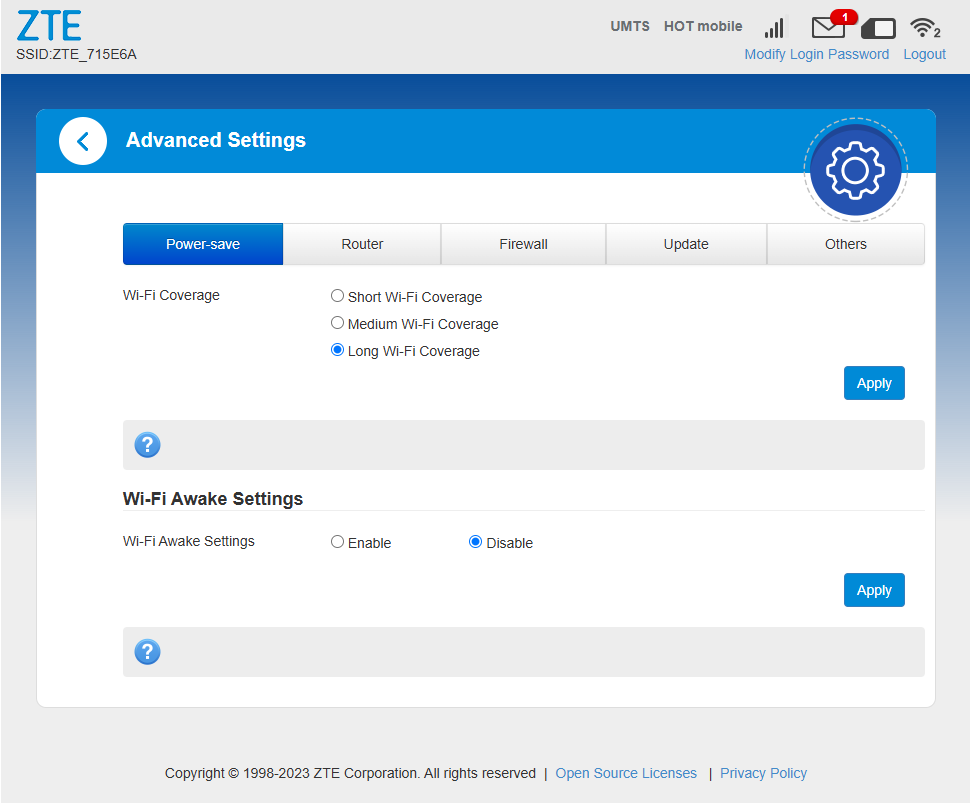Apply the Wi-Fi Coverage setting
The image size is (970, 806).
[874, 384]
